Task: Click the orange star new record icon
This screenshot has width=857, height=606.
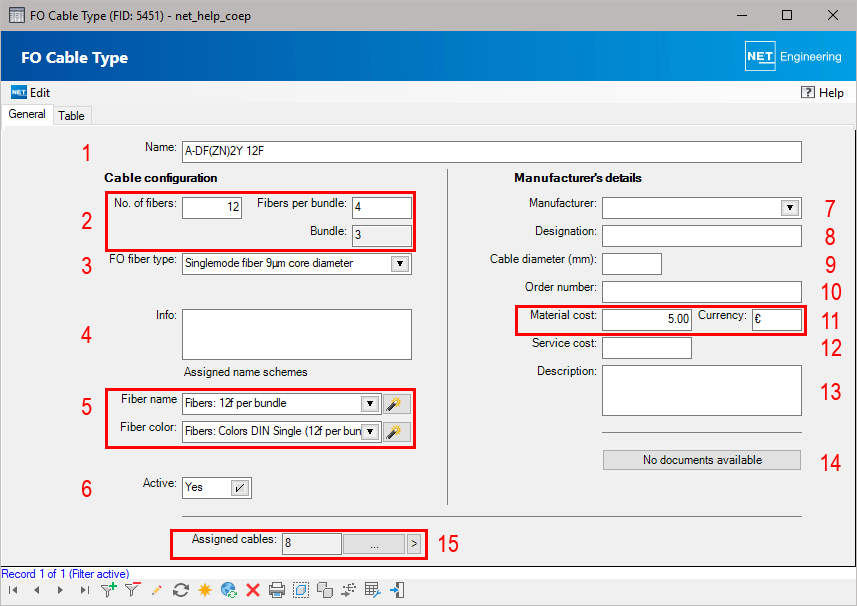Action: pos(204,590)
